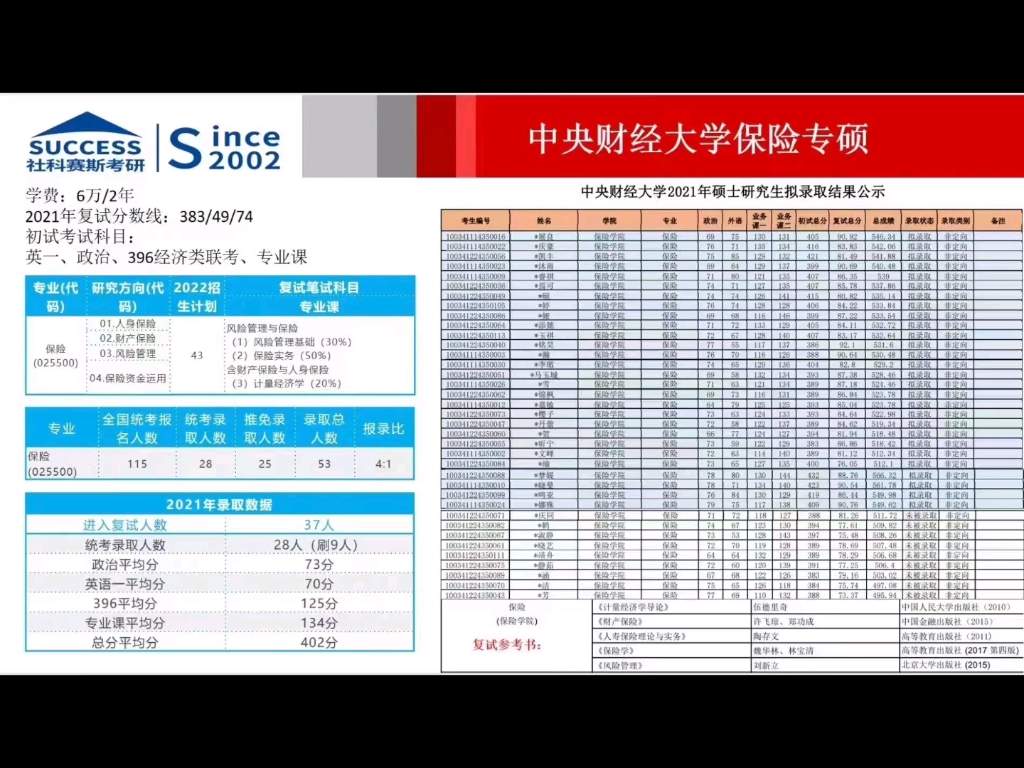Select the 考生编号 column header

(x=478, y=220)
